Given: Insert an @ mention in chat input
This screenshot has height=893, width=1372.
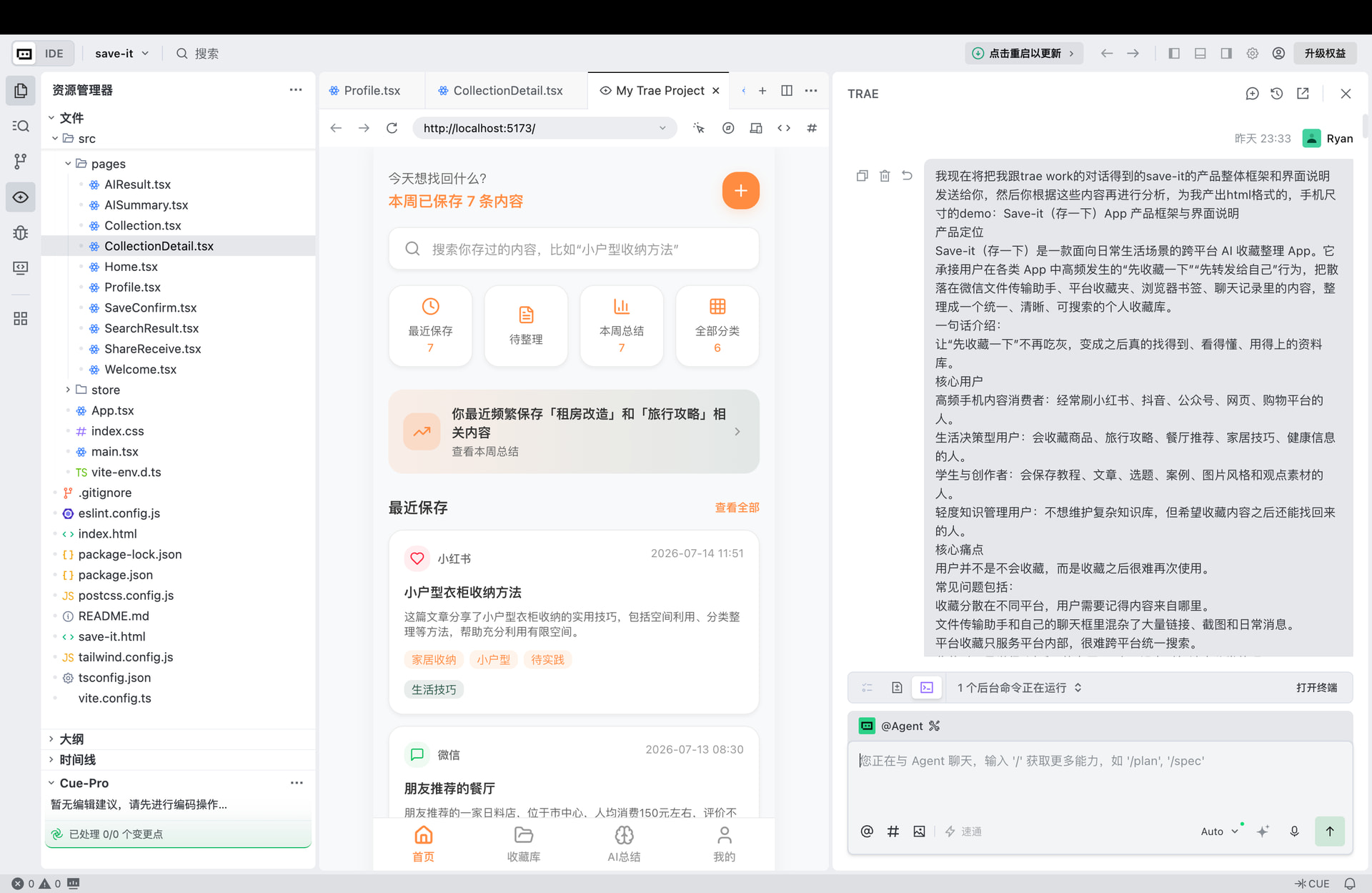Looking at the screenshot, I should [x=867, y=831].
